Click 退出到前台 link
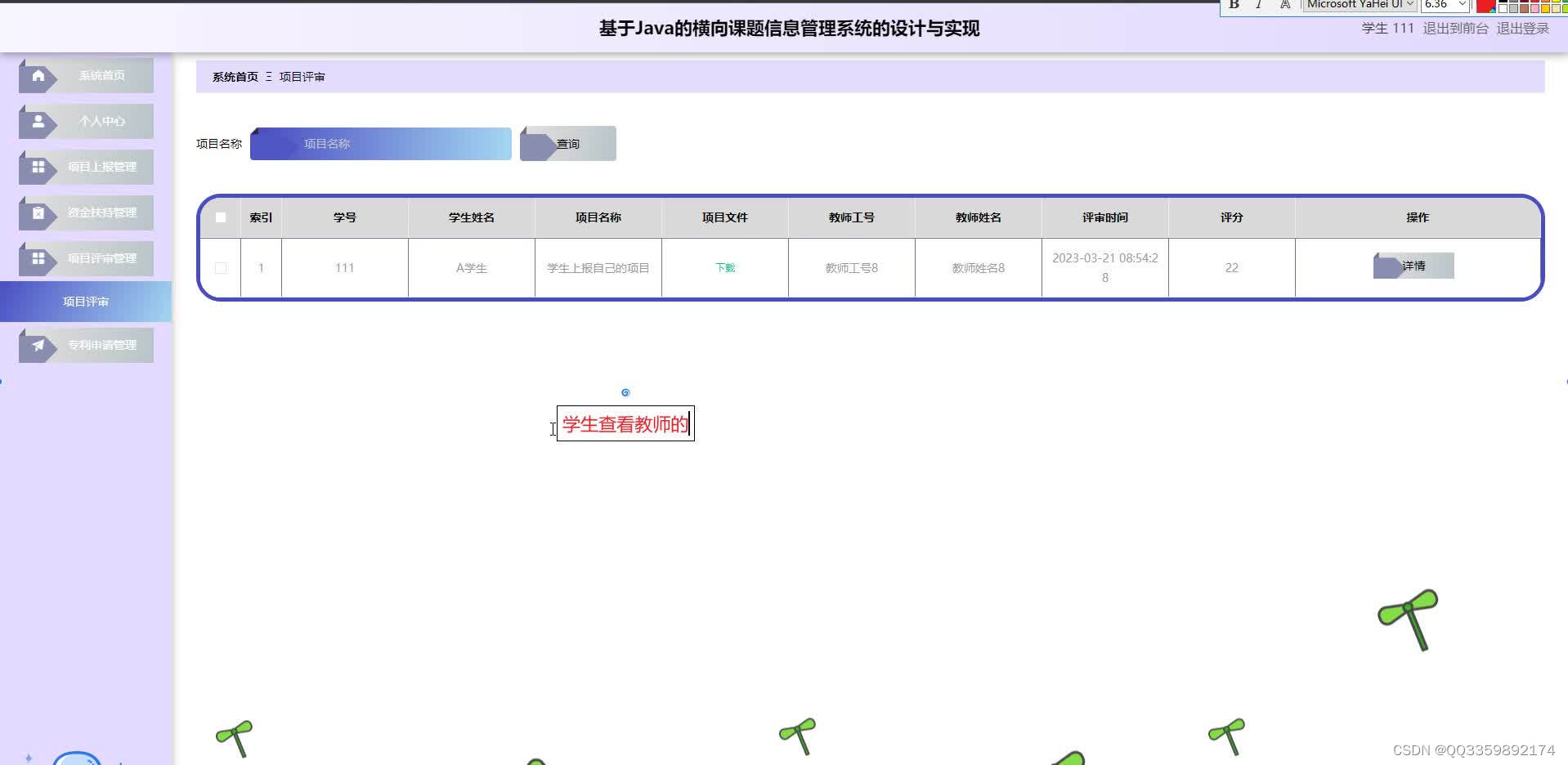Screen dimensions: 1568x765 (1455, 29)
